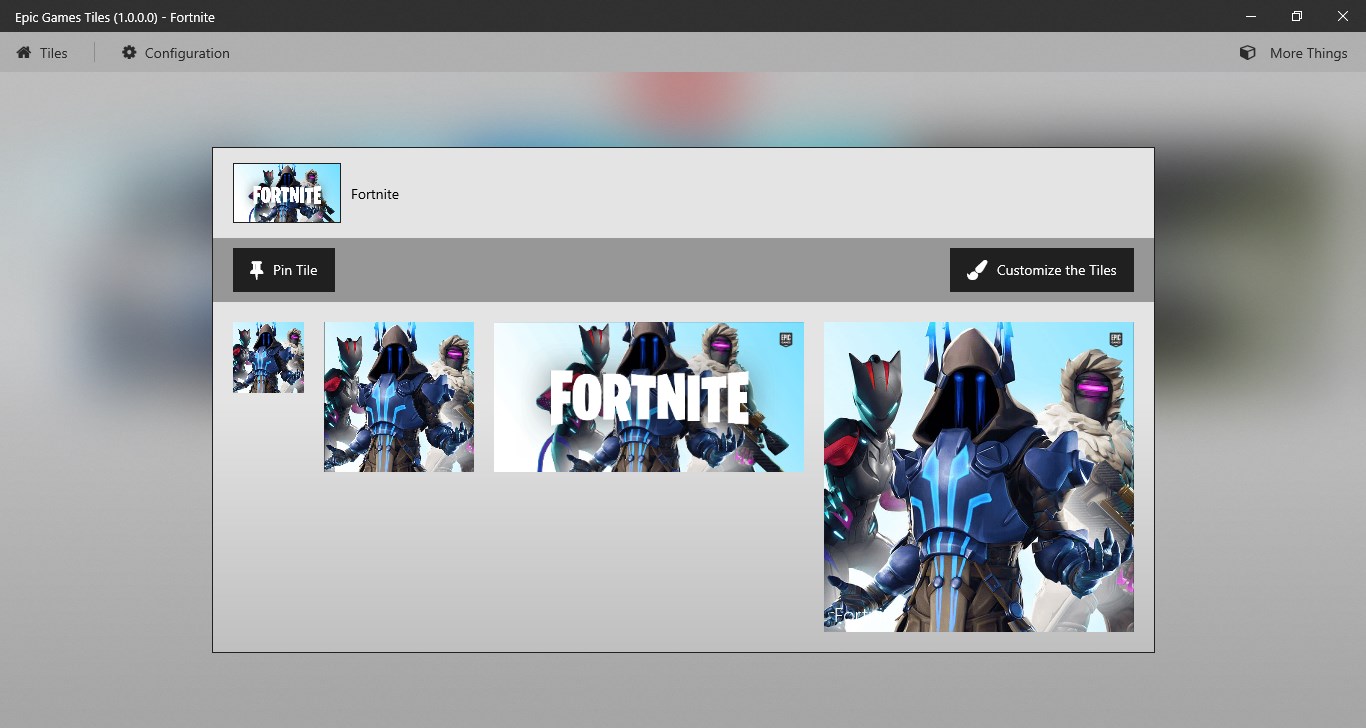Open the More Things menu
Viewport: 1366px width, 728px height.
(1293, 53)
